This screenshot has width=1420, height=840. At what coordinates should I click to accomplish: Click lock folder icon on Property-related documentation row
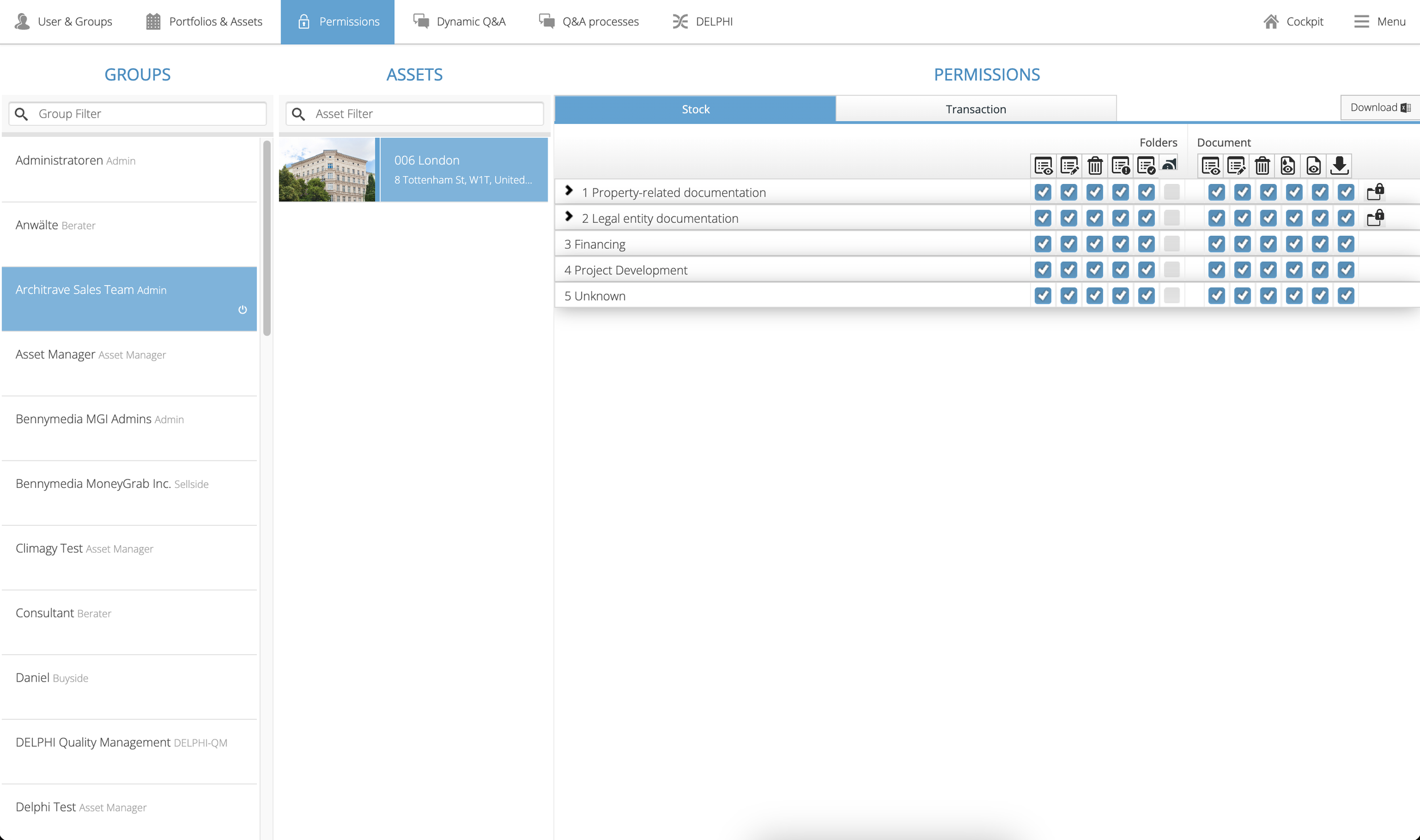pyautogui.click(x=1375, y=192)
